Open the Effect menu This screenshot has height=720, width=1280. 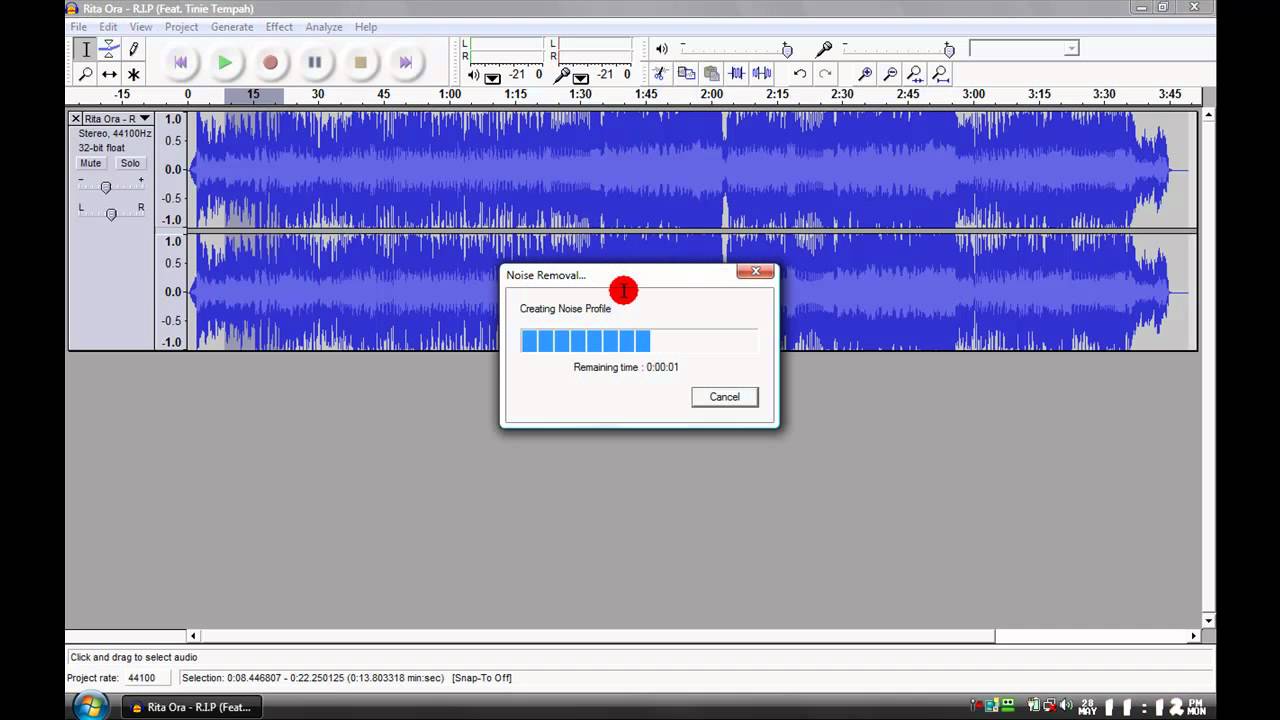279,27
